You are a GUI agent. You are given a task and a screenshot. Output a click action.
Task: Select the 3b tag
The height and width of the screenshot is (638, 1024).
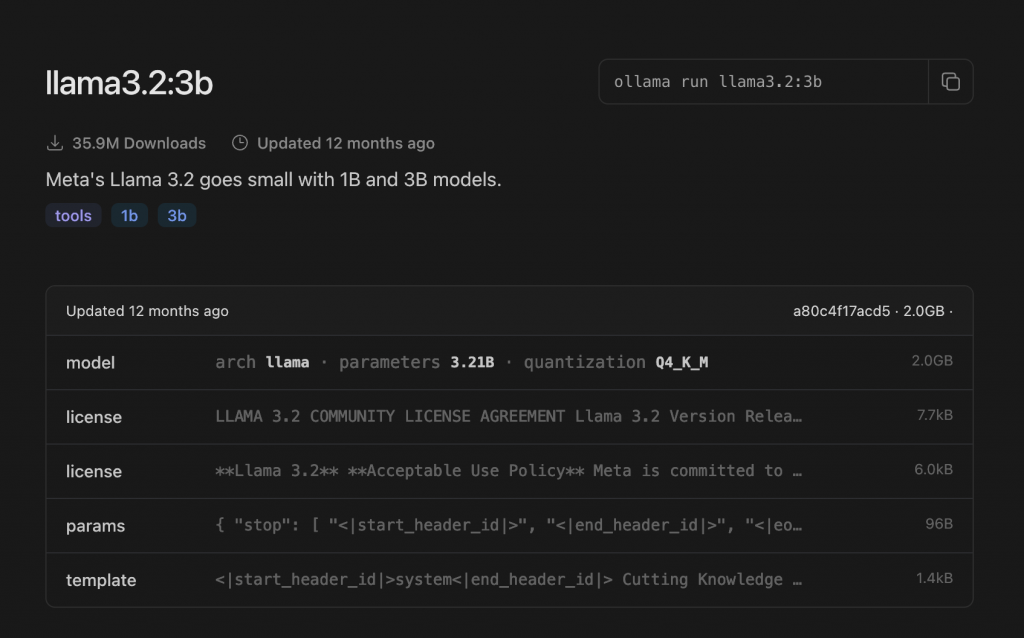click(x=177, y=215)
